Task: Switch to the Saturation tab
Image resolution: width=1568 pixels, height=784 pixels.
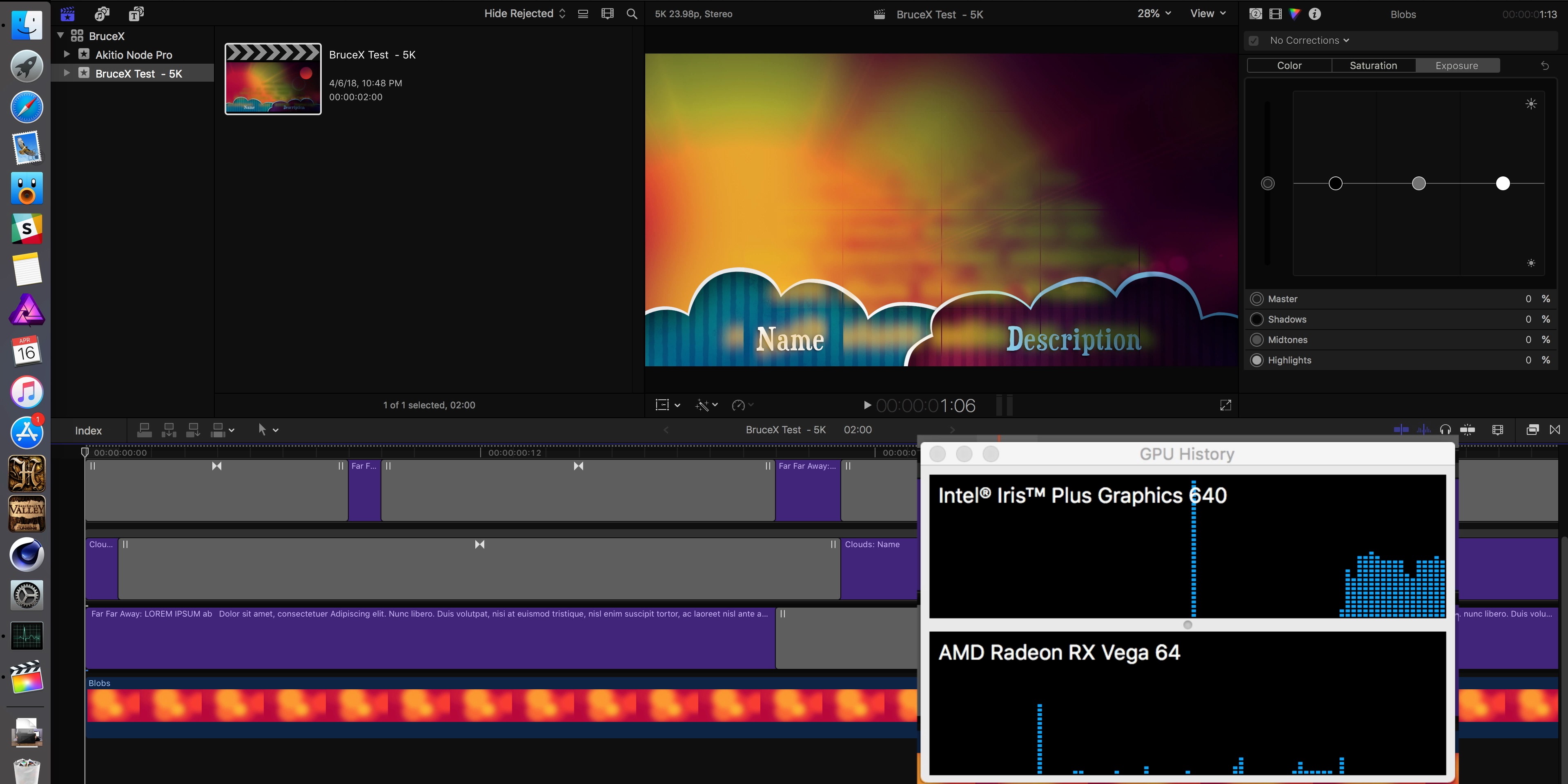Action: tap(1373, 65)
